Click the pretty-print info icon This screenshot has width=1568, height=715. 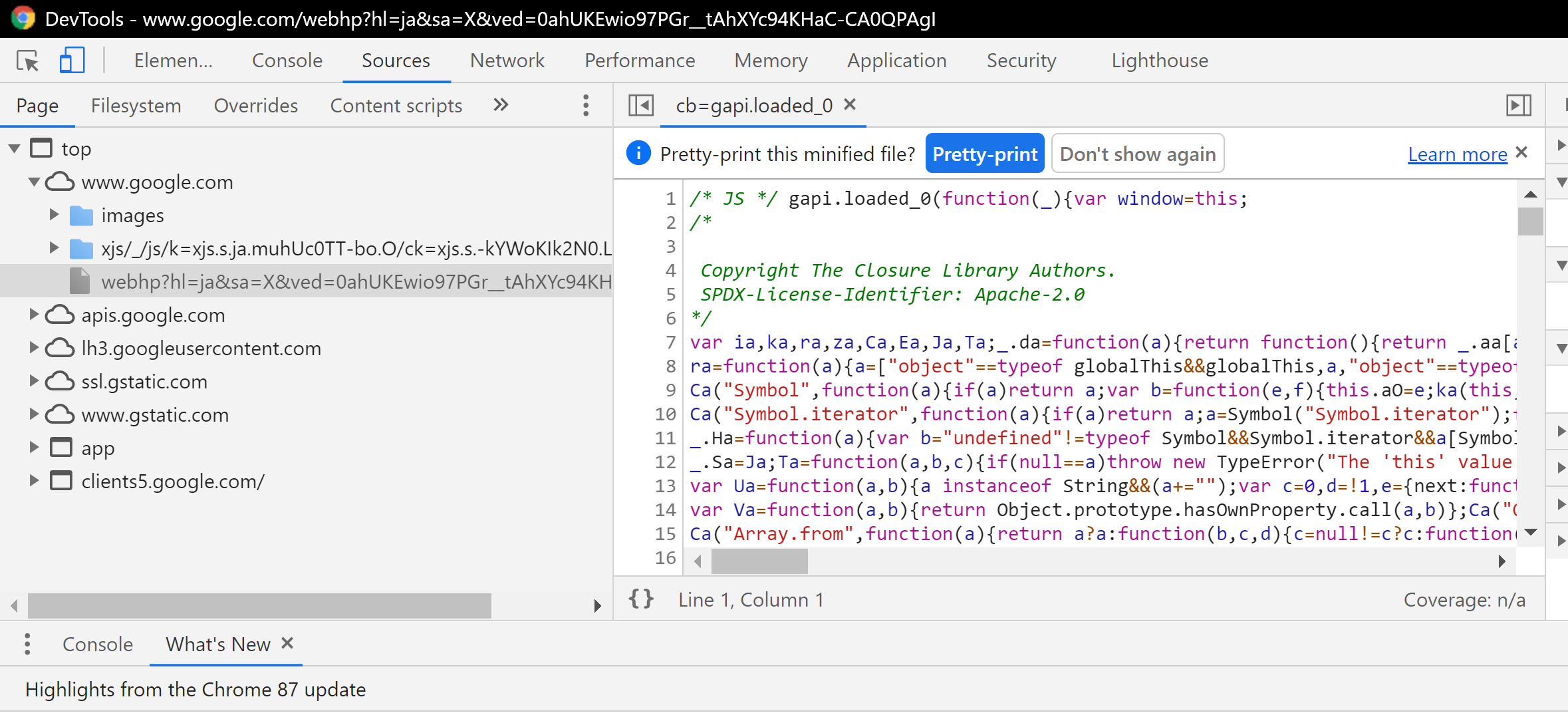point(638,154)
